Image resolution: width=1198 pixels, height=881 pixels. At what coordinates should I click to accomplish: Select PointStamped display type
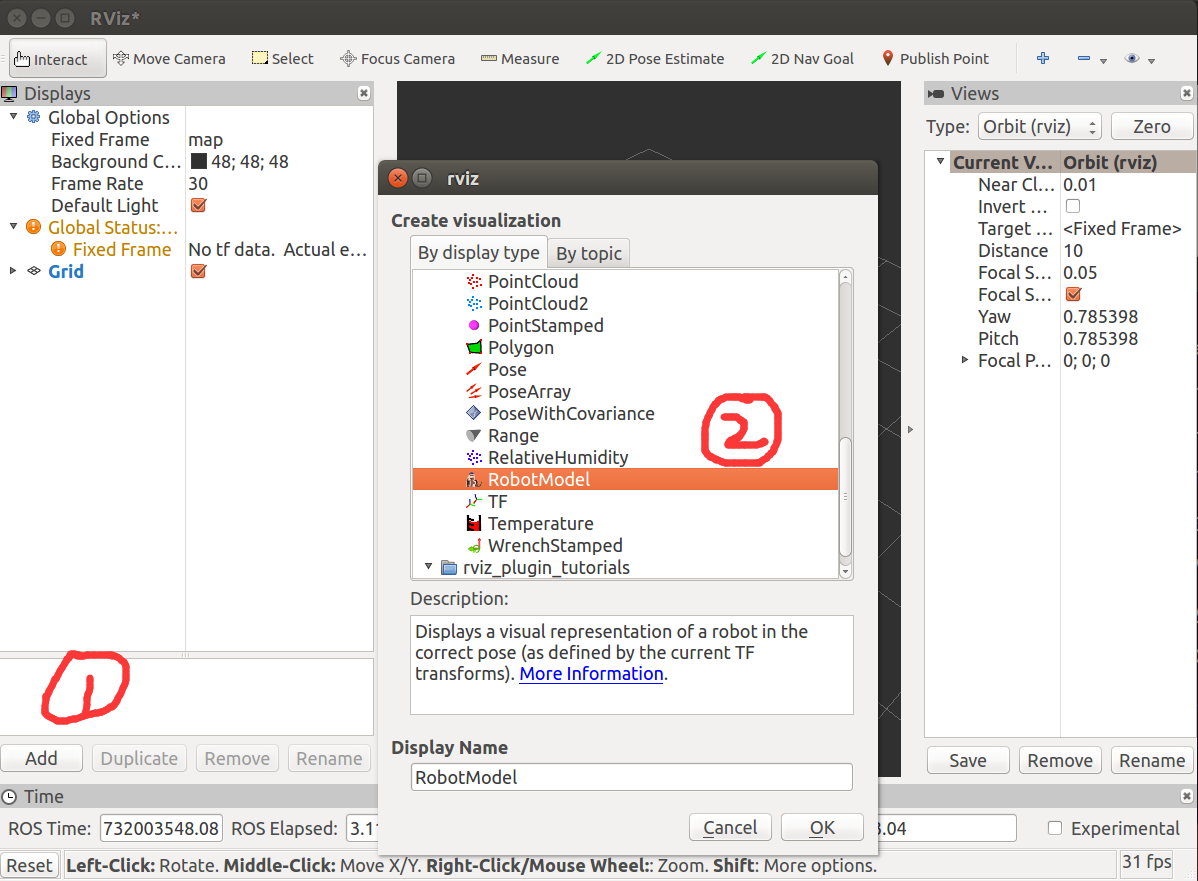[546, 326]
